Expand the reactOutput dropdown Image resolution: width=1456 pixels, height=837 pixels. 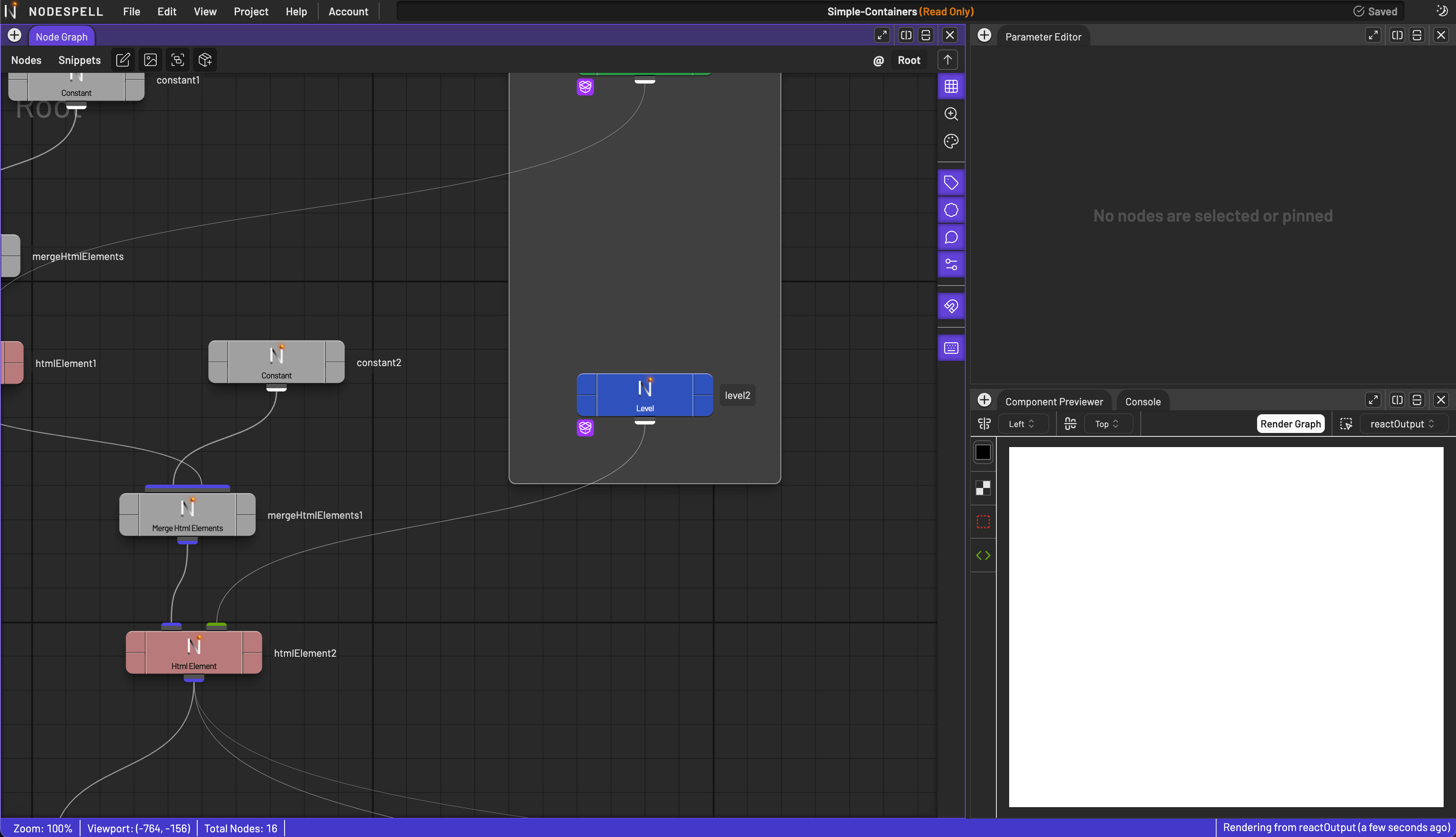point(1402,424)
